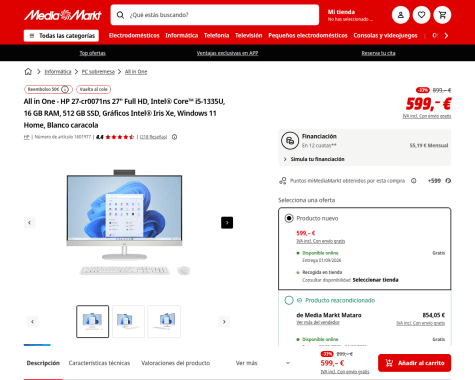Open the Reserva tu cita link
475x380 pixels.
click(378, 53)
